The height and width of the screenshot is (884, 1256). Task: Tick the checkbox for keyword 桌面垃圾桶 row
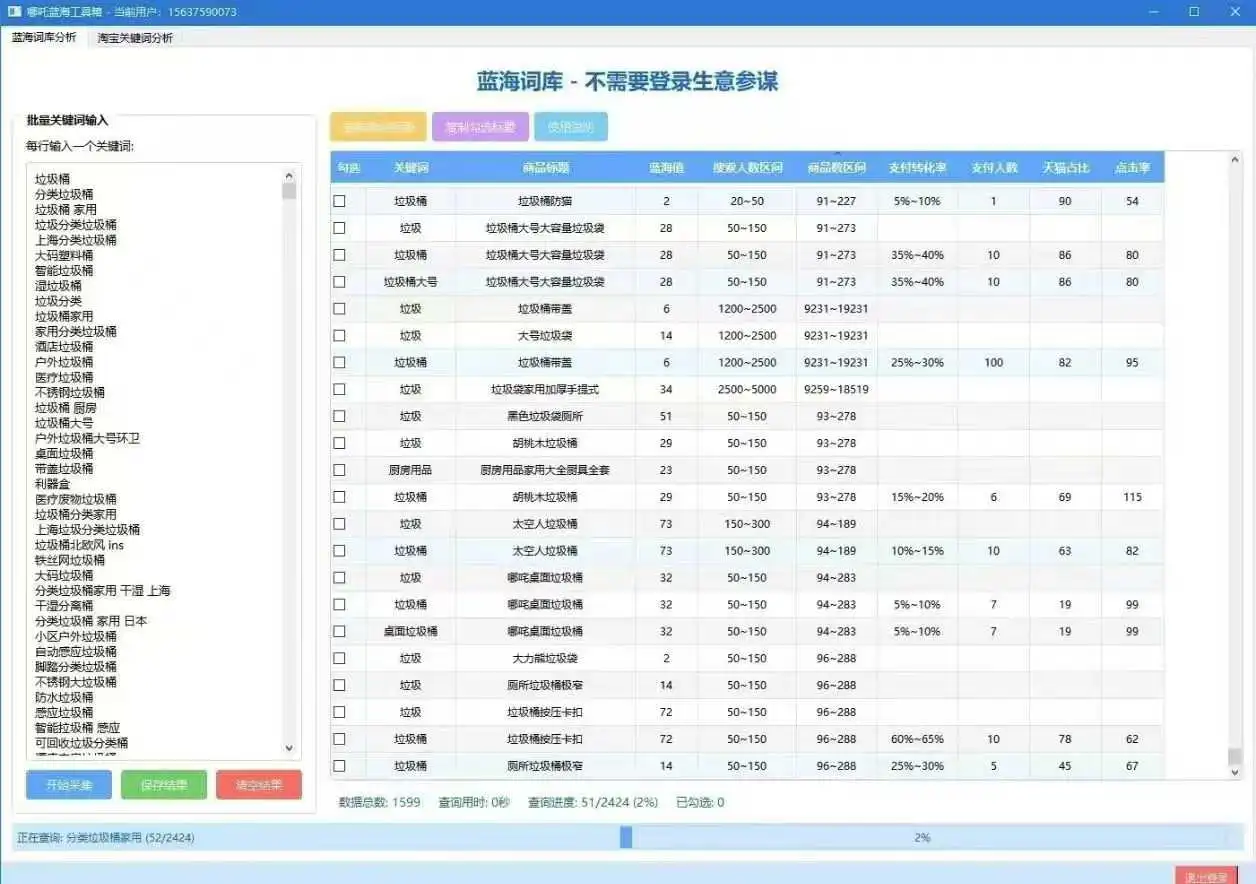click(339, 631)
